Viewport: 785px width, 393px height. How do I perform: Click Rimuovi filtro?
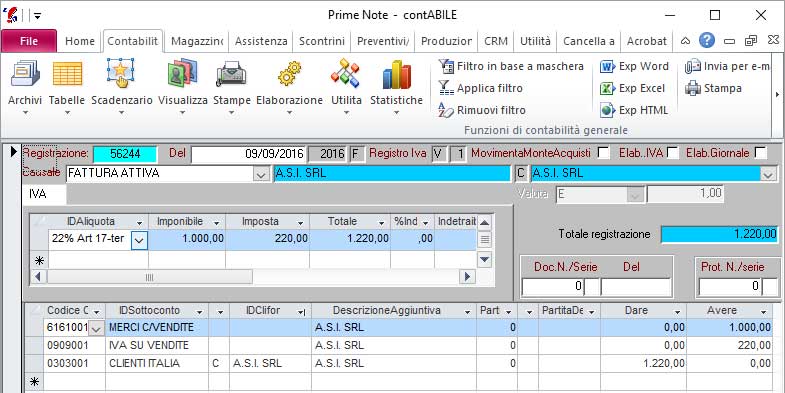coord(482,110)
